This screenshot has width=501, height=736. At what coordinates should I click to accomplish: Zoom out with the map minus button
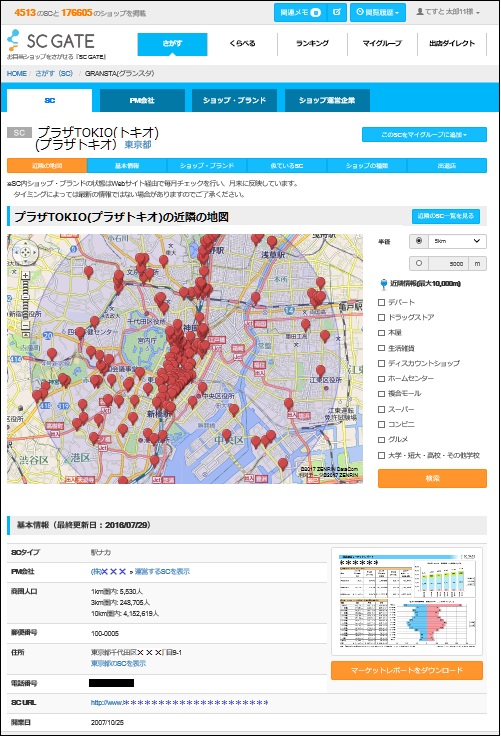coord(25,325)
